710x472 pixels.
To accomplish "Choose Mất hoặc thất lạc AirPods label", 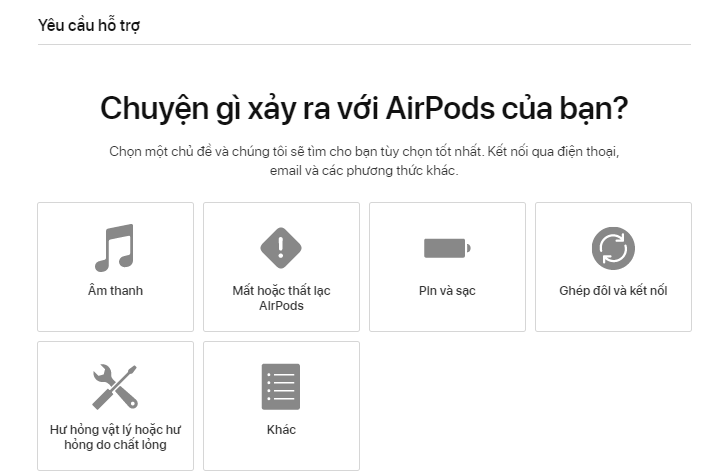I will [x=281, y=298].
